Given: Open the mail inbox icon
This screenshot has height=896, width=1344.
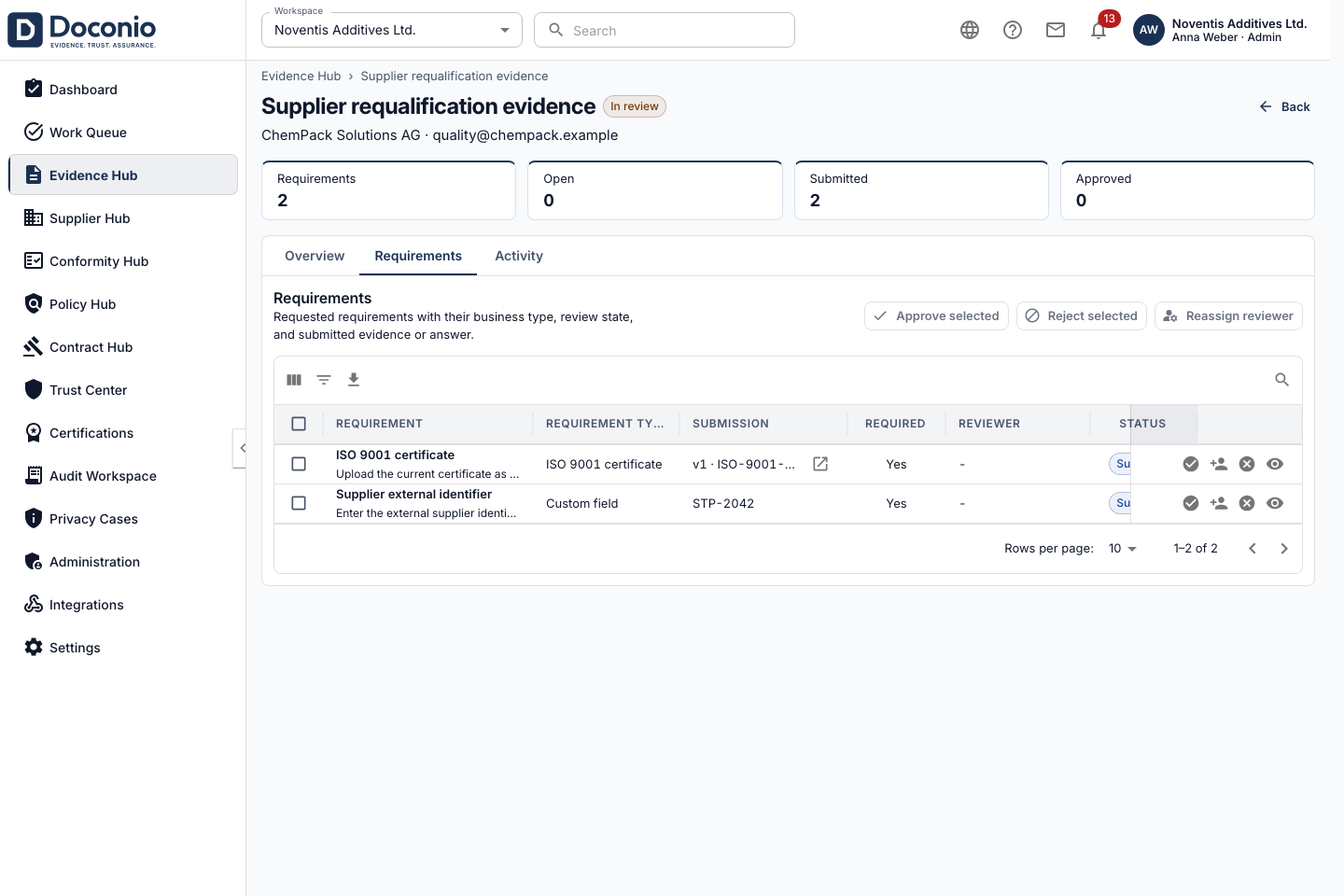Looking at the screenshot, I should [x=1056, y=30].
